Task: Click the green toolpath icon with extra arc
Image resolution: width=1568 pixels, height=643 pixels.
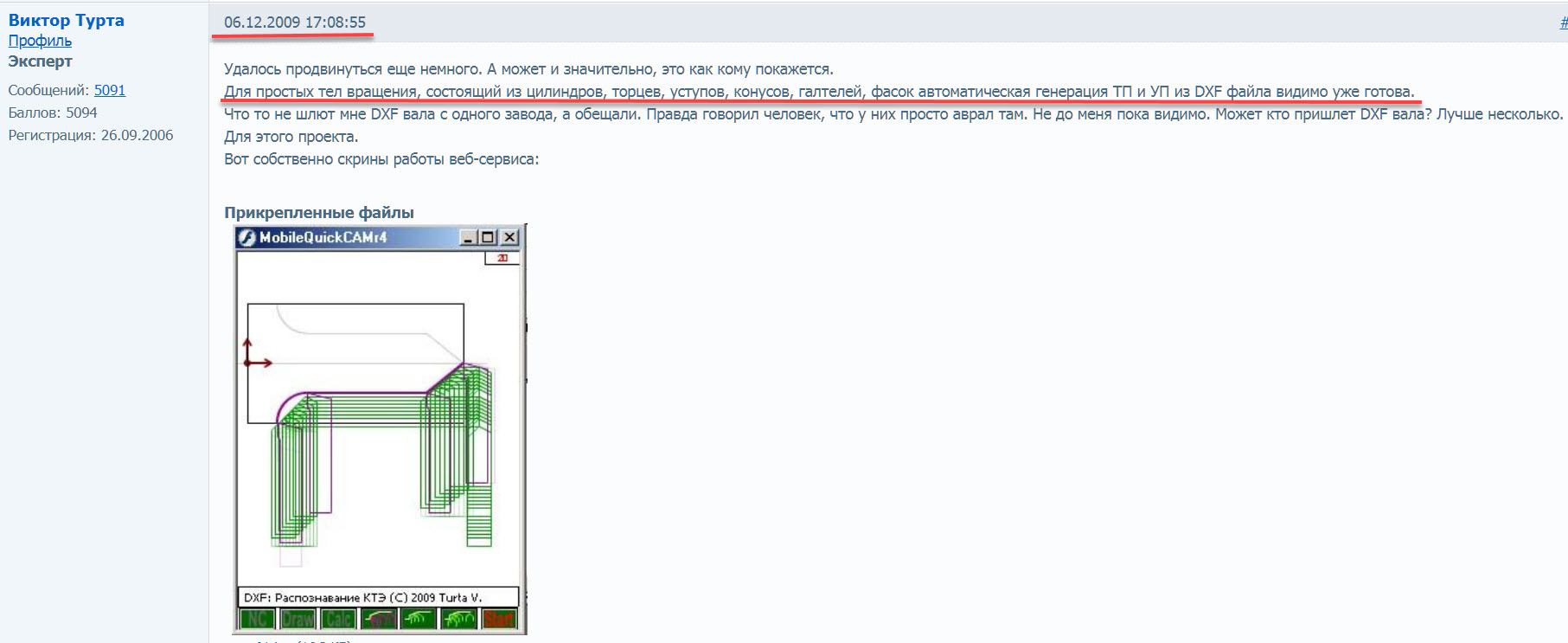Action: tap(458, 620)
